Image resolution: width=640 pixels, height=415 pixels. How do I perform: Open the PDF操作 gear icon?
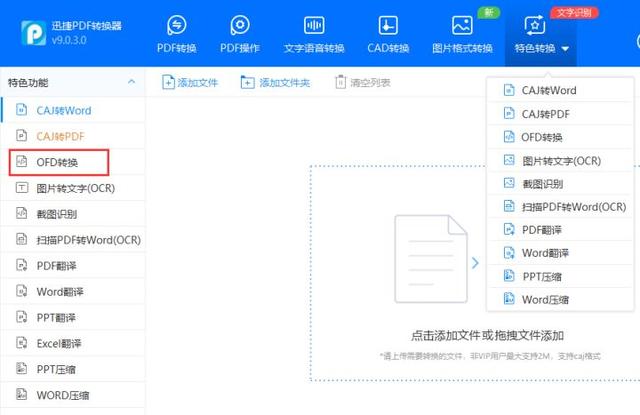pos(240,25)
